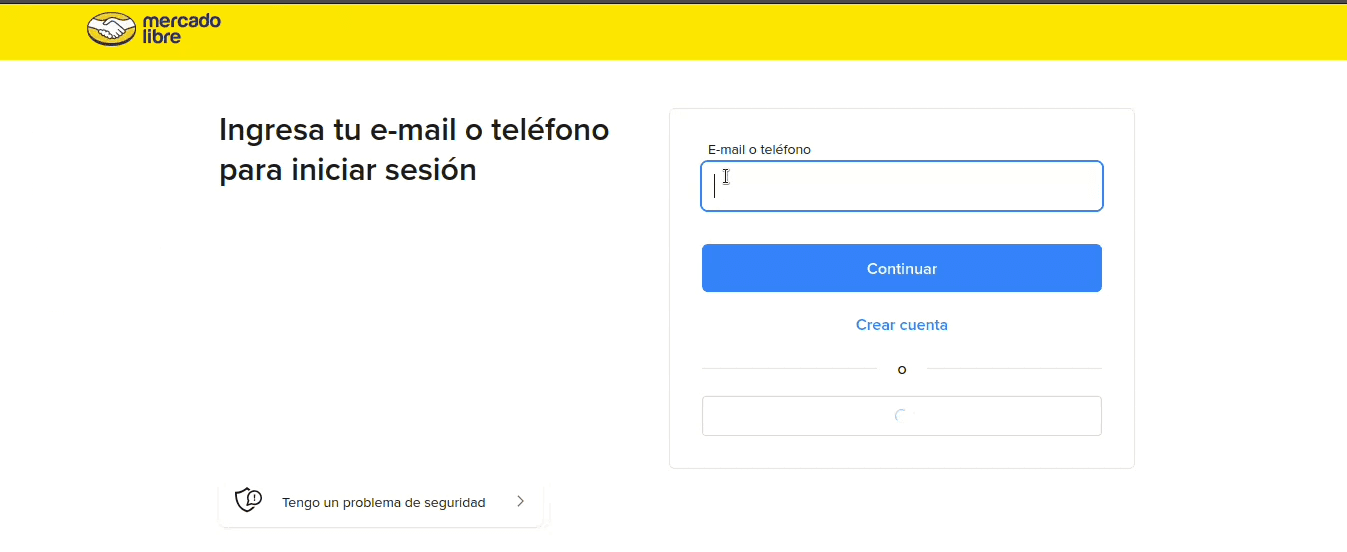Click the Mercado Libre handshake logo icon

[x=111, y=30]
